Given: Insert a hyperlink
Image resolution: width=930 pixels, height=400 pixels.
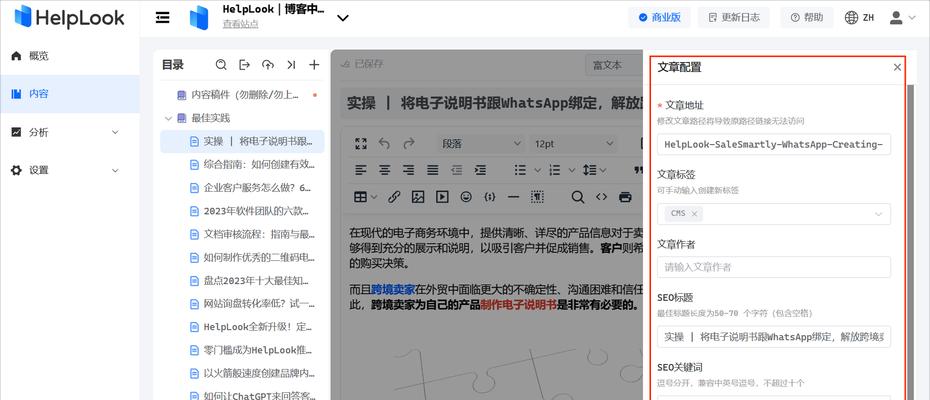Looking at the screenshot, I should [x=394, y=197].
